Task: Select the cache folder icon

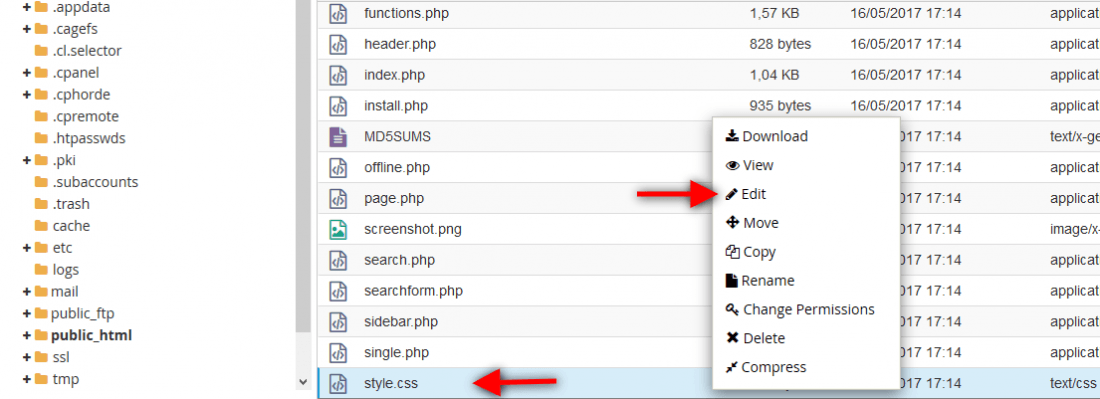Action: tap(41, 226)
